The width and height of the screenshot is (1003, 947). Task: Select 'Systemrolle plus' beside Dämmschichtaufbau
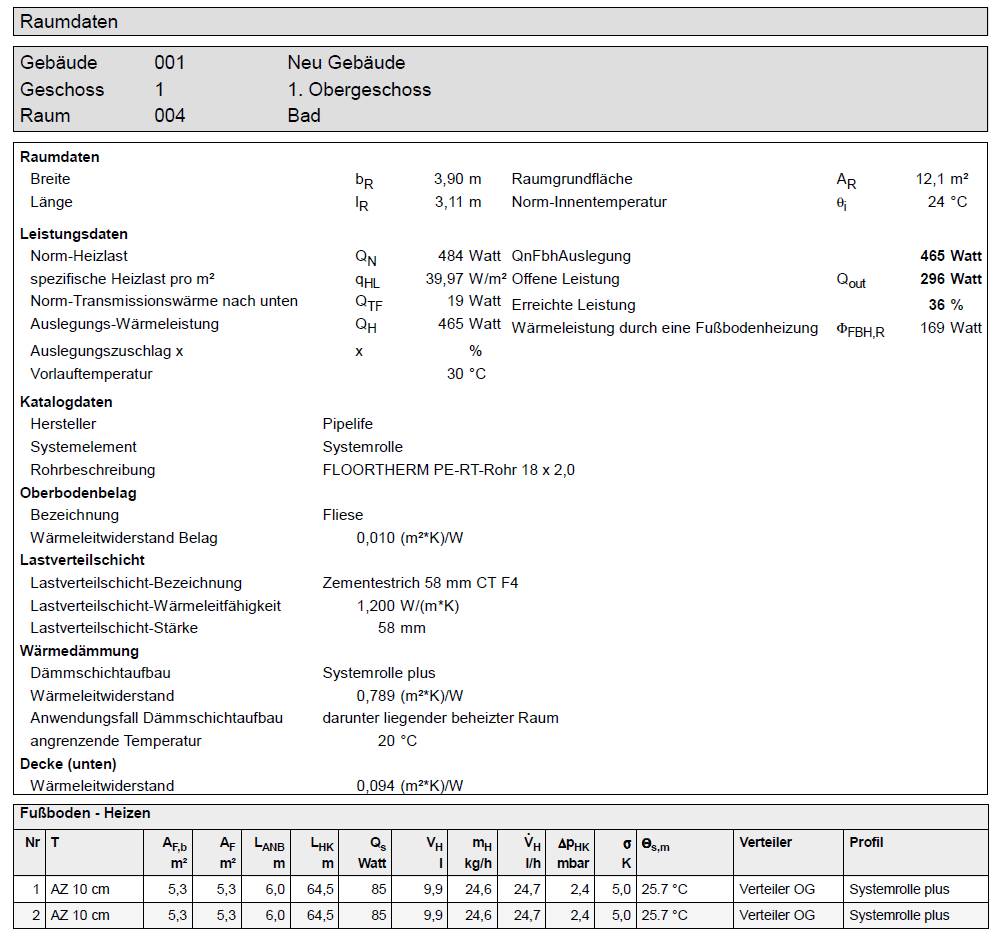[x=379, y=673]
